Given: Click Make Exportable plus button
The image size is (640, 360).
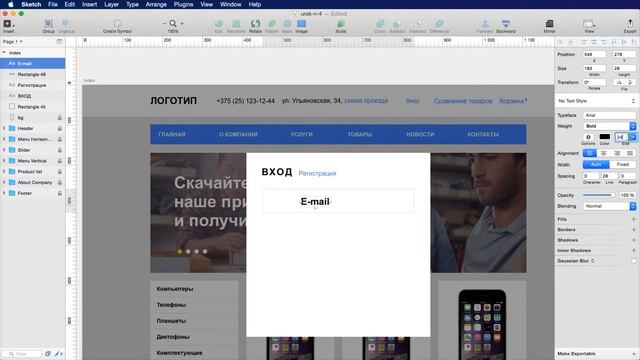Looking at the screenshot, I should point(633,354).
